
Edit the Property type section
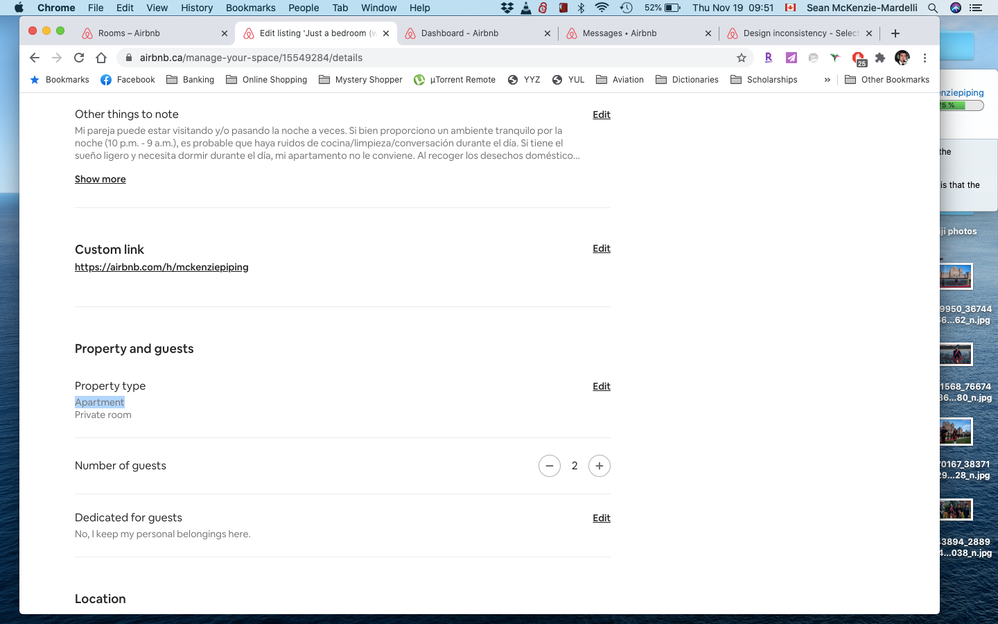[601, 386]
